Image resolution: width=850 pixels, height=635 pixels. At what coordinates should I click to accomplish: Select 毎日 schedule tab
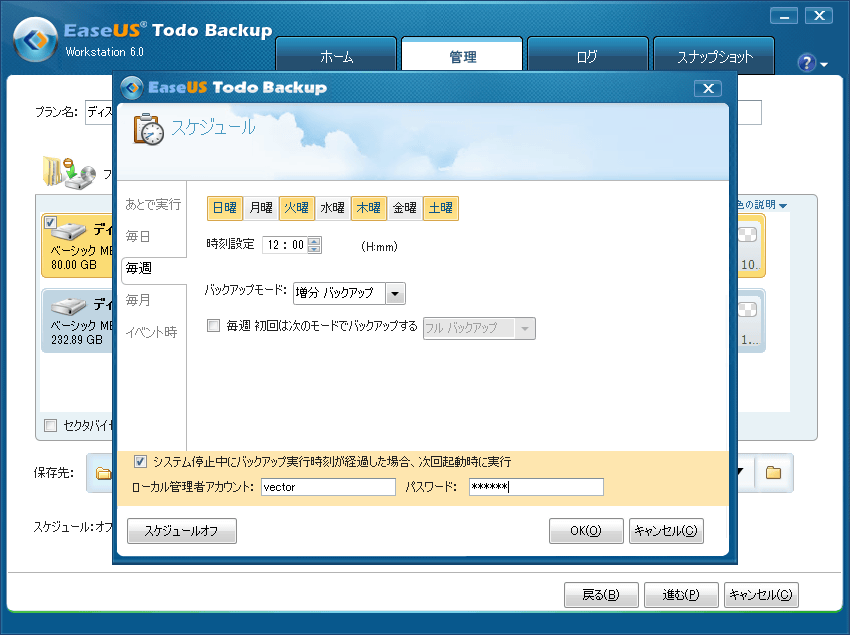pos(138,236)
